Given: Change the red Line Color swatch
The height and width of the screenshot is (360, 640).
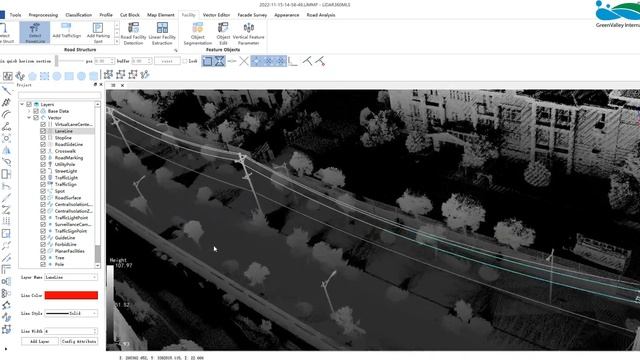Looking at the screenshot, I should [71, 295].
